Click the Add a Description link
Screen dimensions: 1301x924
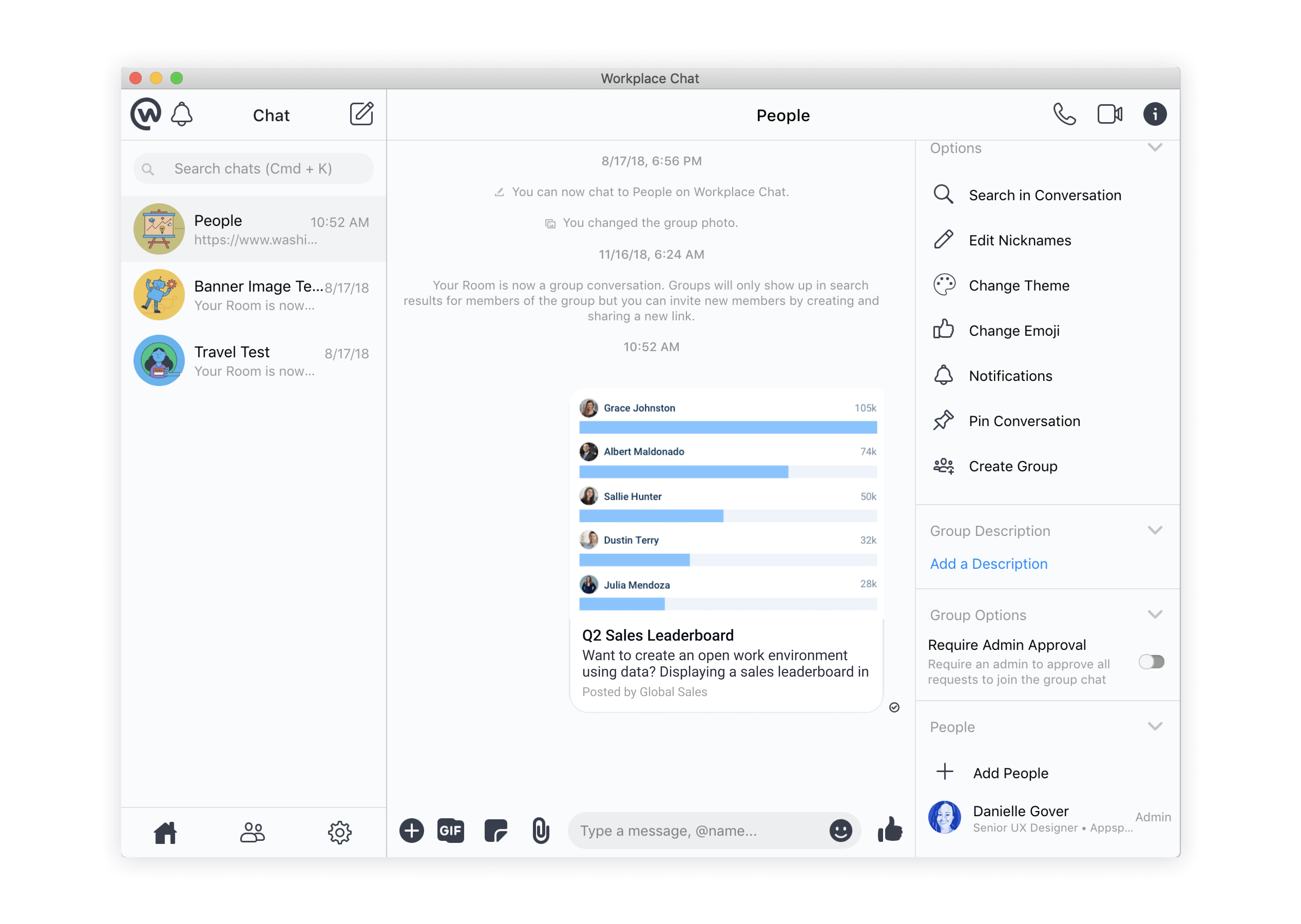tap(988, 564)
